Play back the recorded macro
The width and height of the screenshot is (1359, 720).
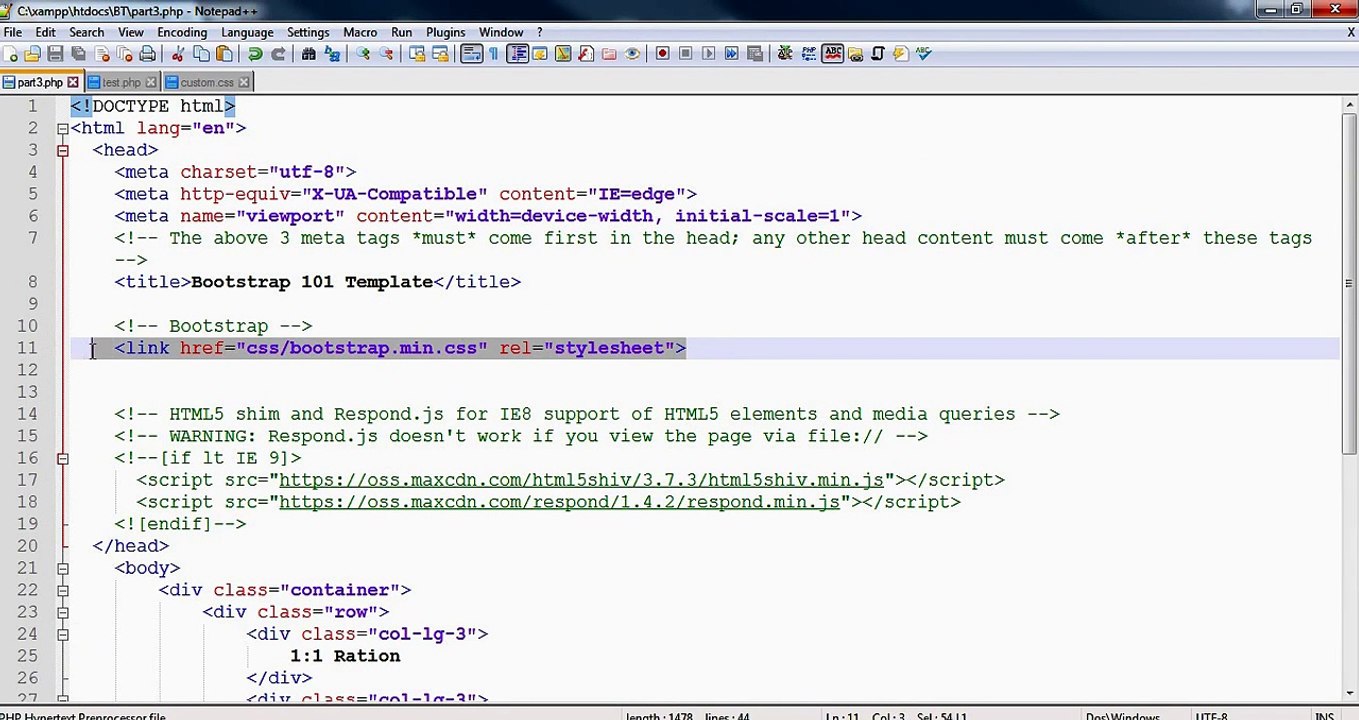coord(708,54)
